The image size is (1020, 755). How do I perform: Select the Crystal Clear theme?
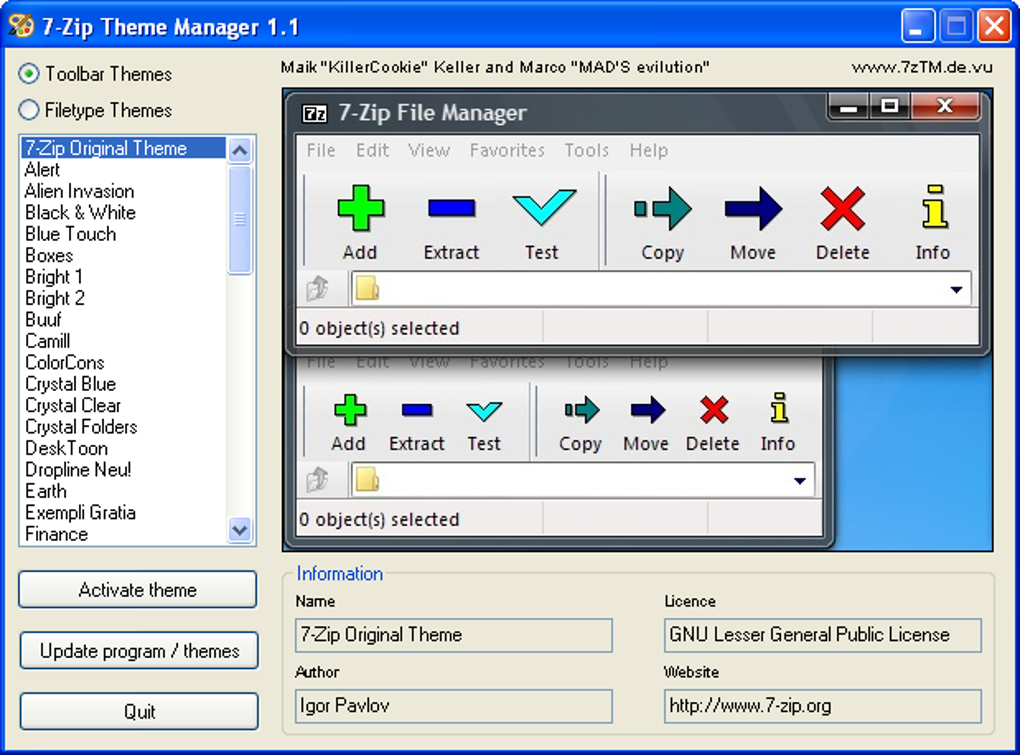pos(124,406)
